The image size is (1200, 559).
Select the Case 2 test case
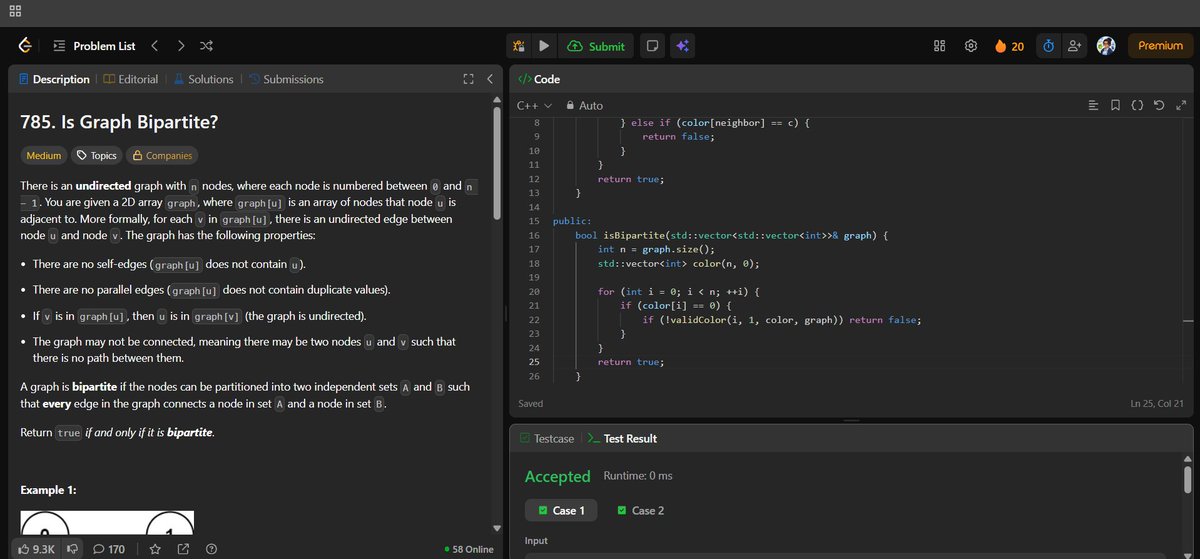(641, 510)
